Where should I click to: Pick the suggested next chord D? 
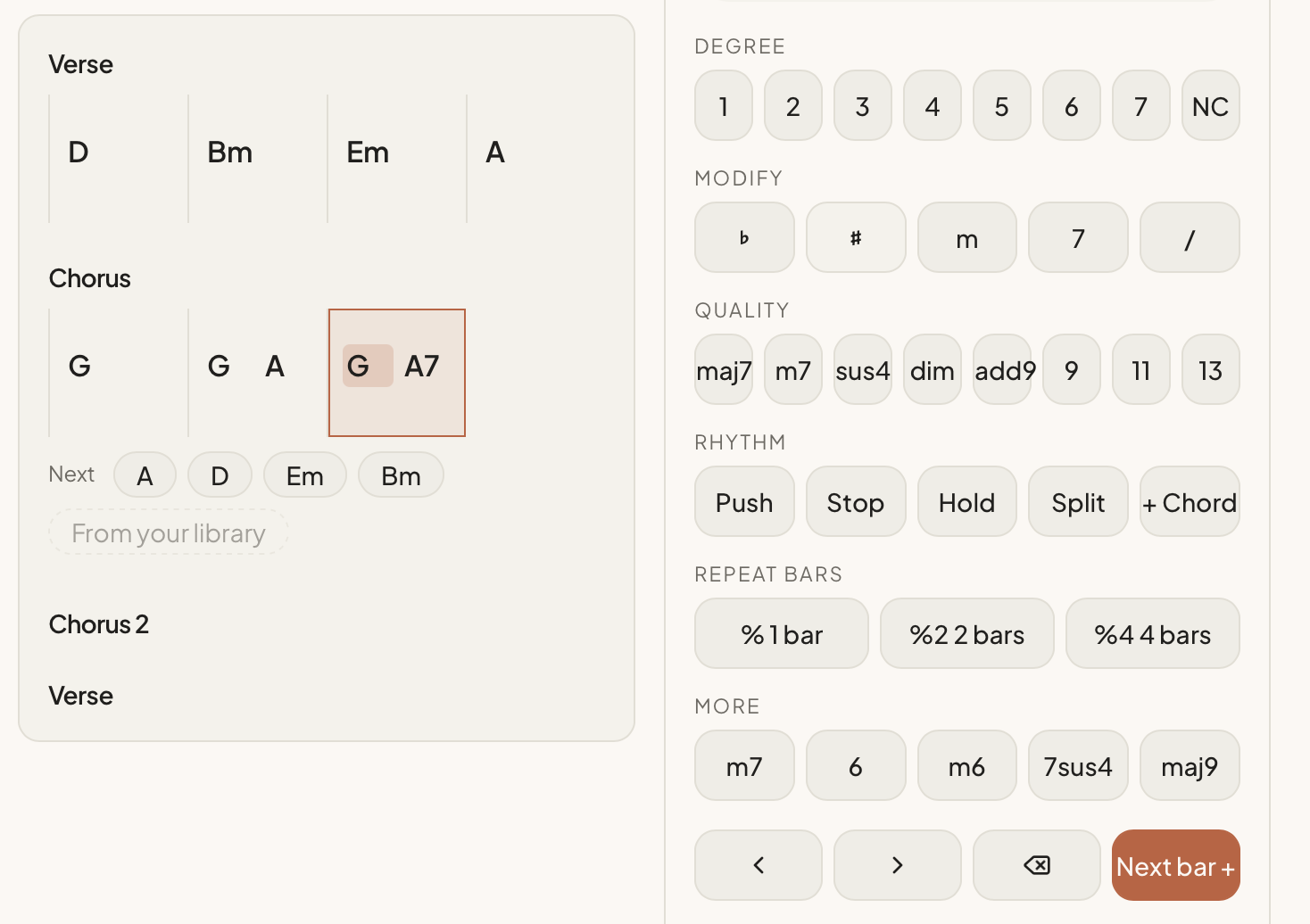click(x=220, y=474)
